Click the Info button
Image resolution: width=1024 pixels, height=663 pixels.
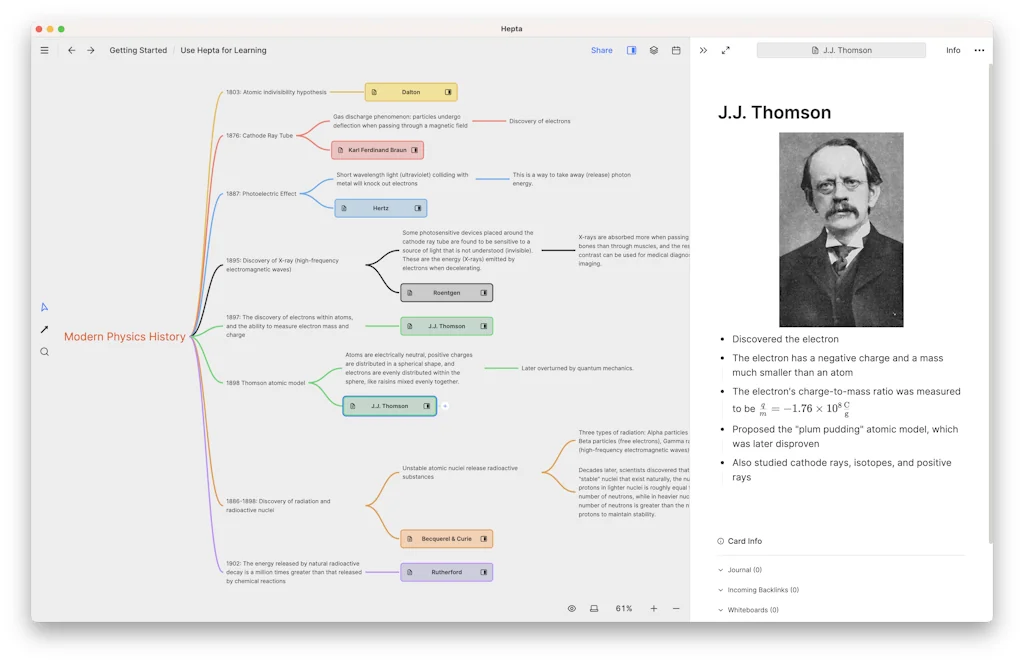tap(953, 49)
